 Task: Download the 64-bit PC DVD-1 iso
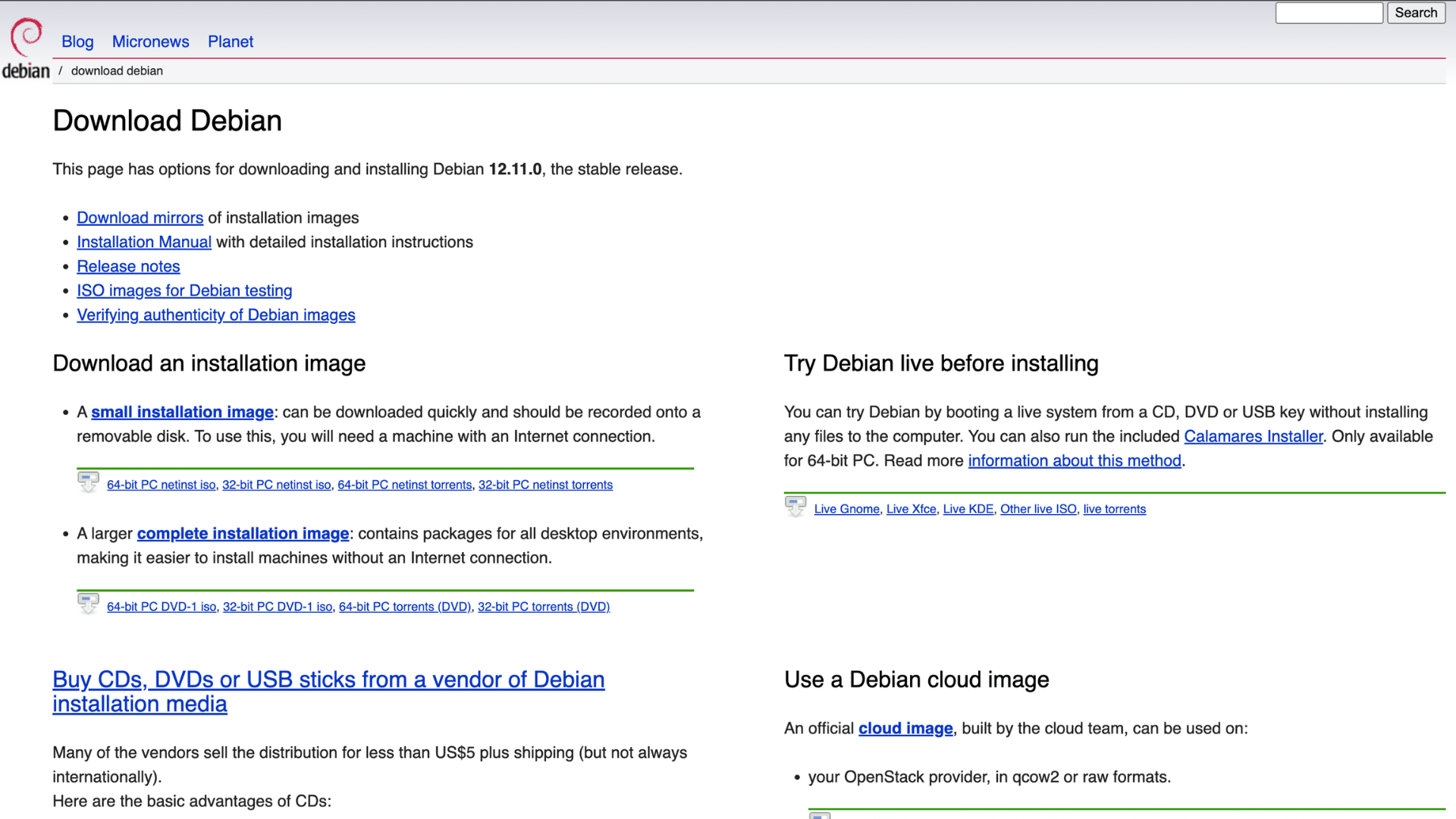point(162,607)
